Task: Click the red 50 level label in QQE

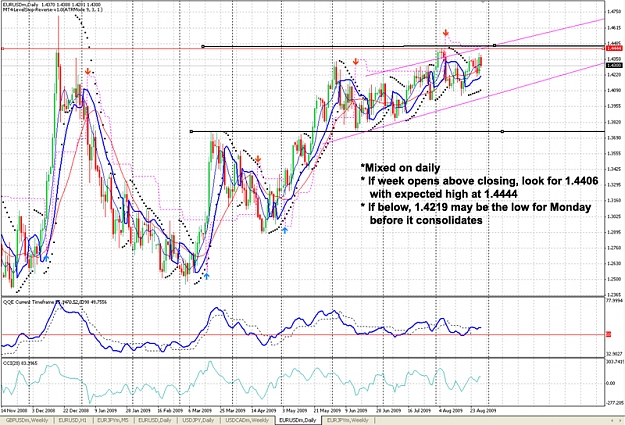Action: click(609, 334)
